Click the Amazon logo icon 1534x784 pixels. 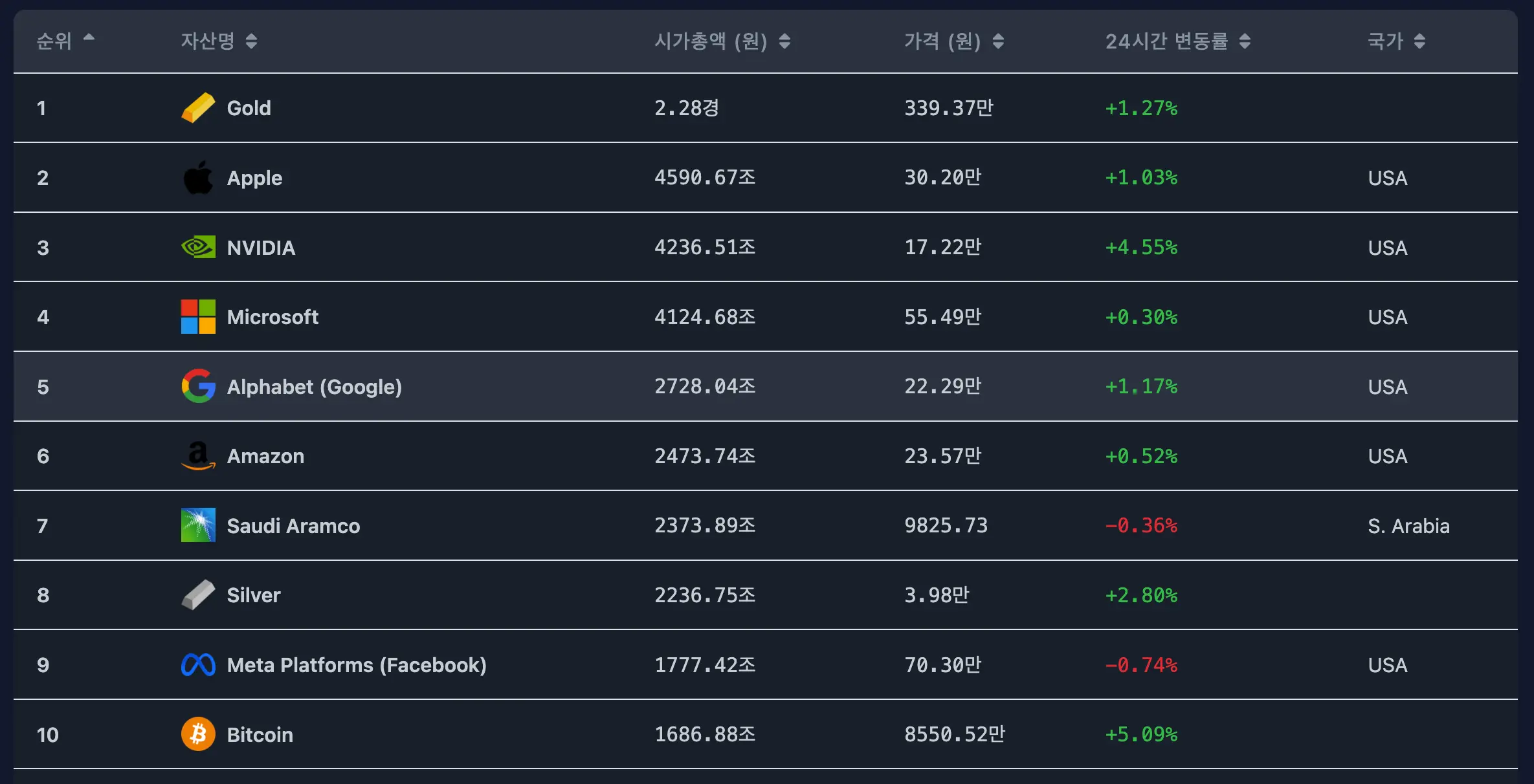pos(198,456)
